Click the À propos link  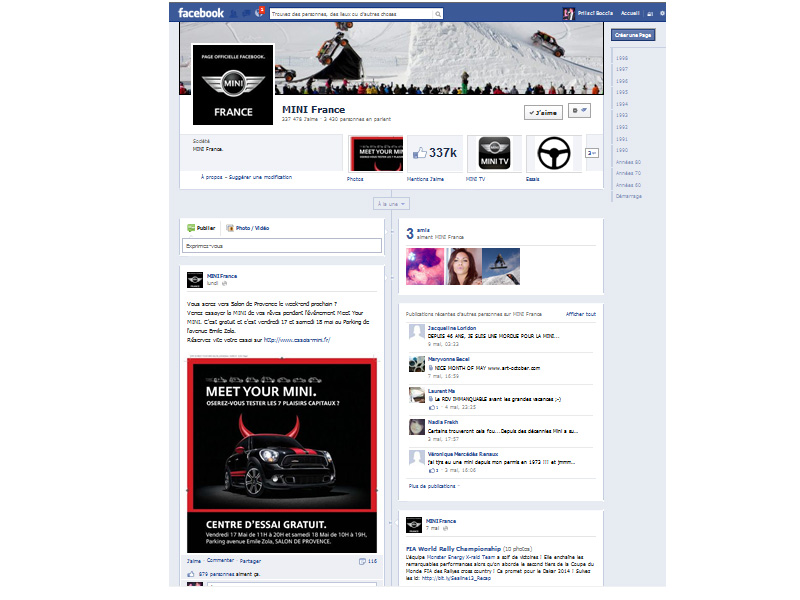click(x=211, y=177)
